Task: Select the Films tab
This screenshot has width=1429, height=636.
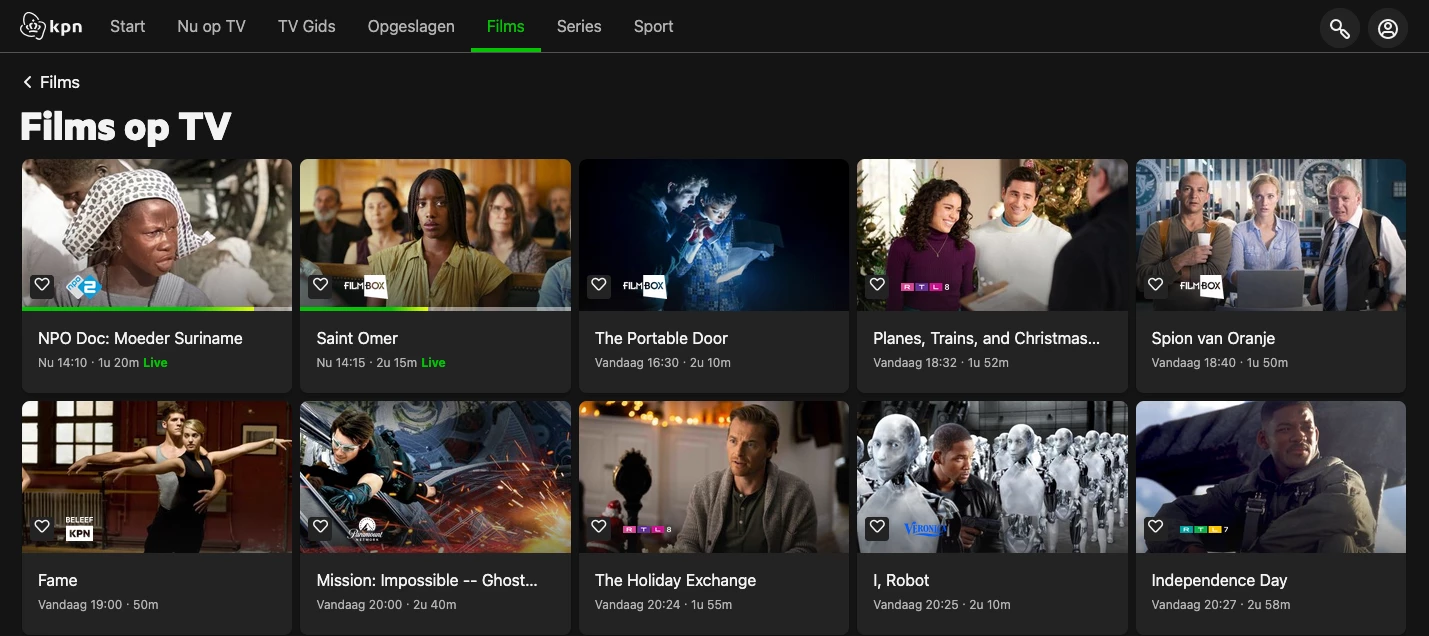Action: coord(506,27)
